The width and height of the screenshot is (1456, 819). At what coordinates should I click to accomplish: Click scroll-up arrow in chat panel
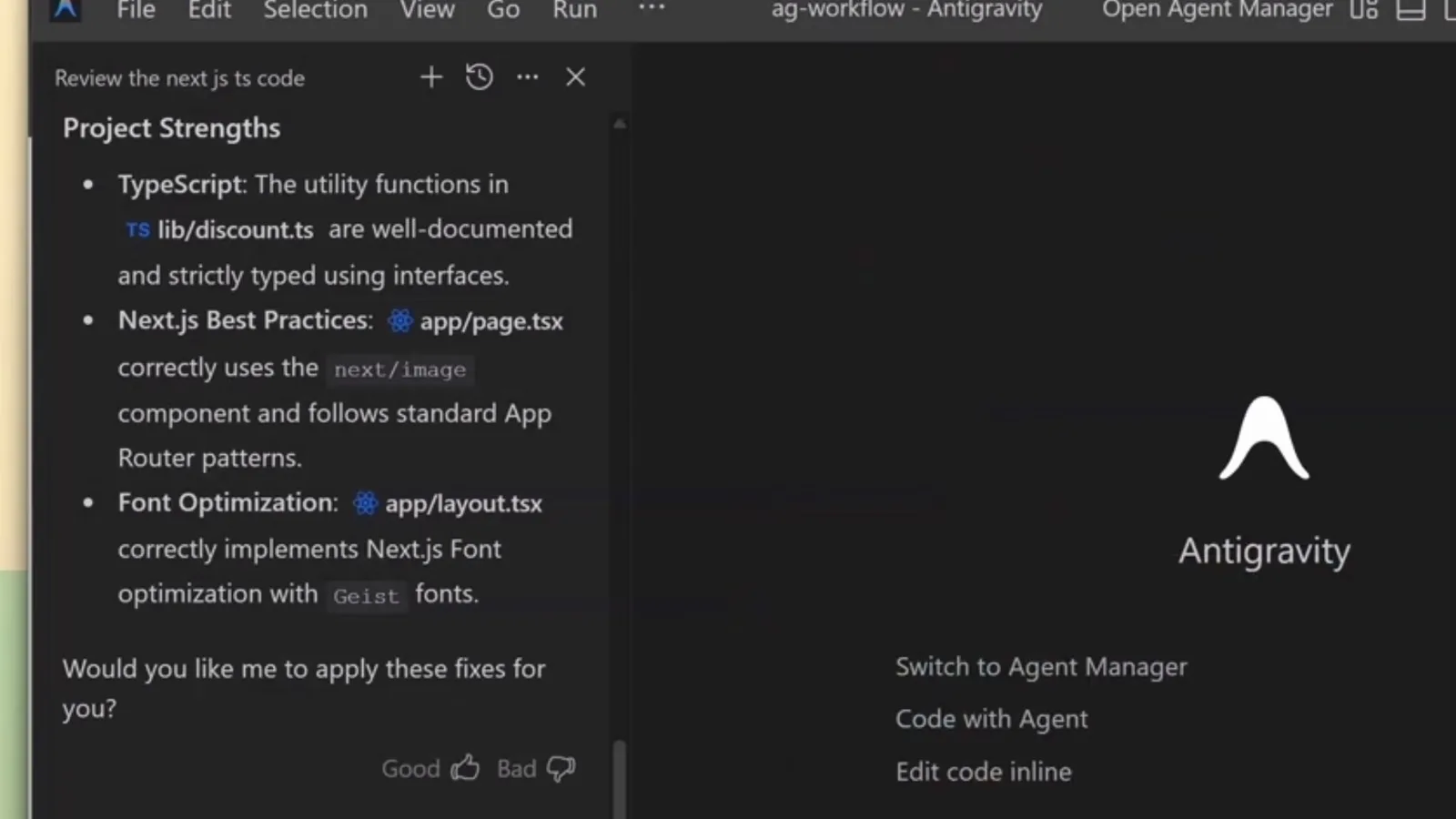[x=620, y=124]
